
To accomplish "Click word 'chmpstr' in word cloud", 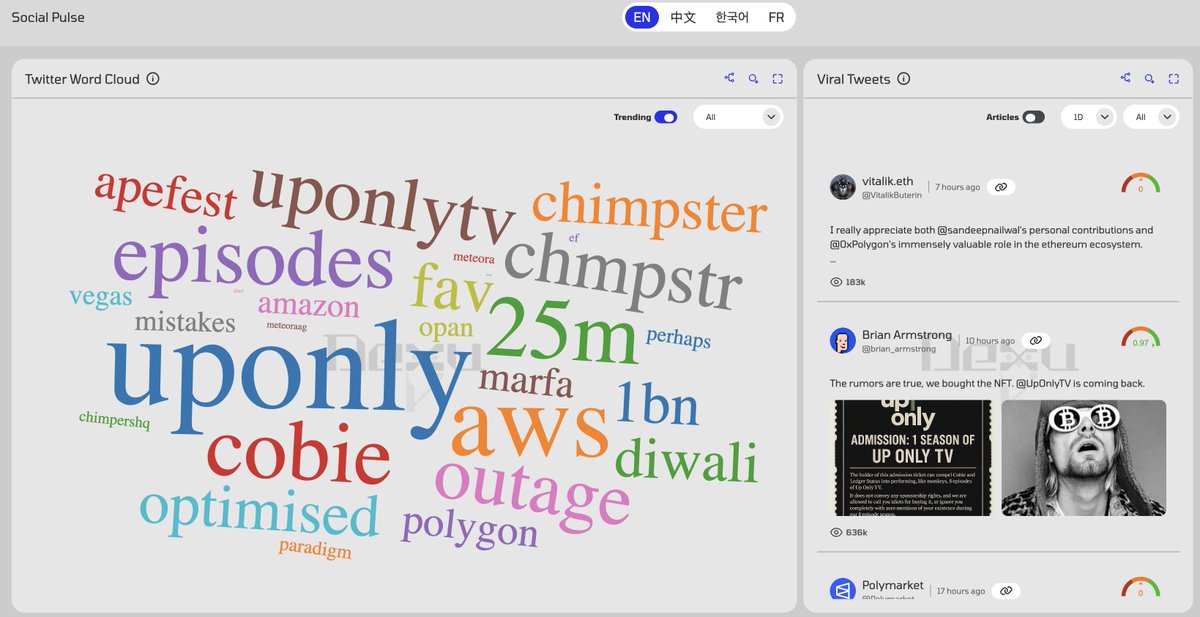I will 623,275.
